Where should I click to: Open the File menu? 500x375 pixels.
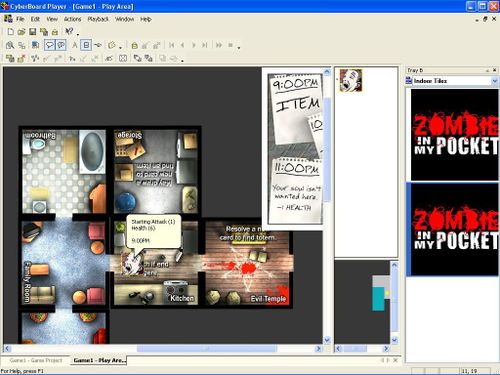20,19
